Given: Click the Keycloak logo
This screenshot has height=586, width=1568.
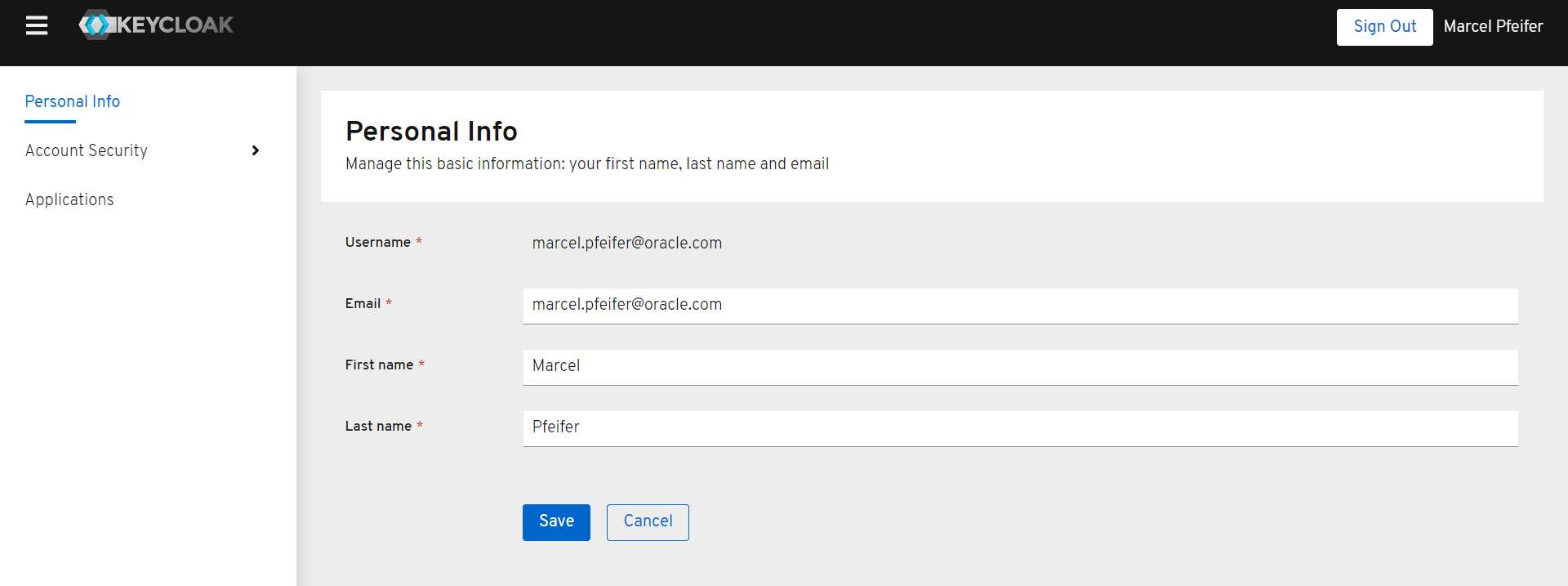Looking at the screenshot, I should tap(156, 25).
